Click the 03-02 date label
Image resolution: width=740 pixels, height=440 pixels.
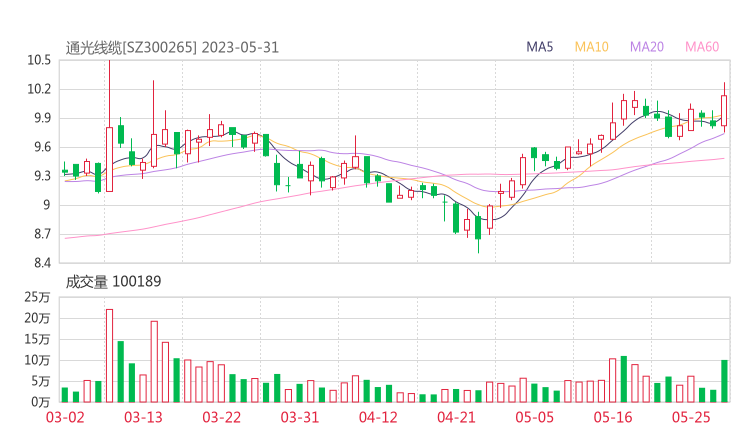(65, 418)
